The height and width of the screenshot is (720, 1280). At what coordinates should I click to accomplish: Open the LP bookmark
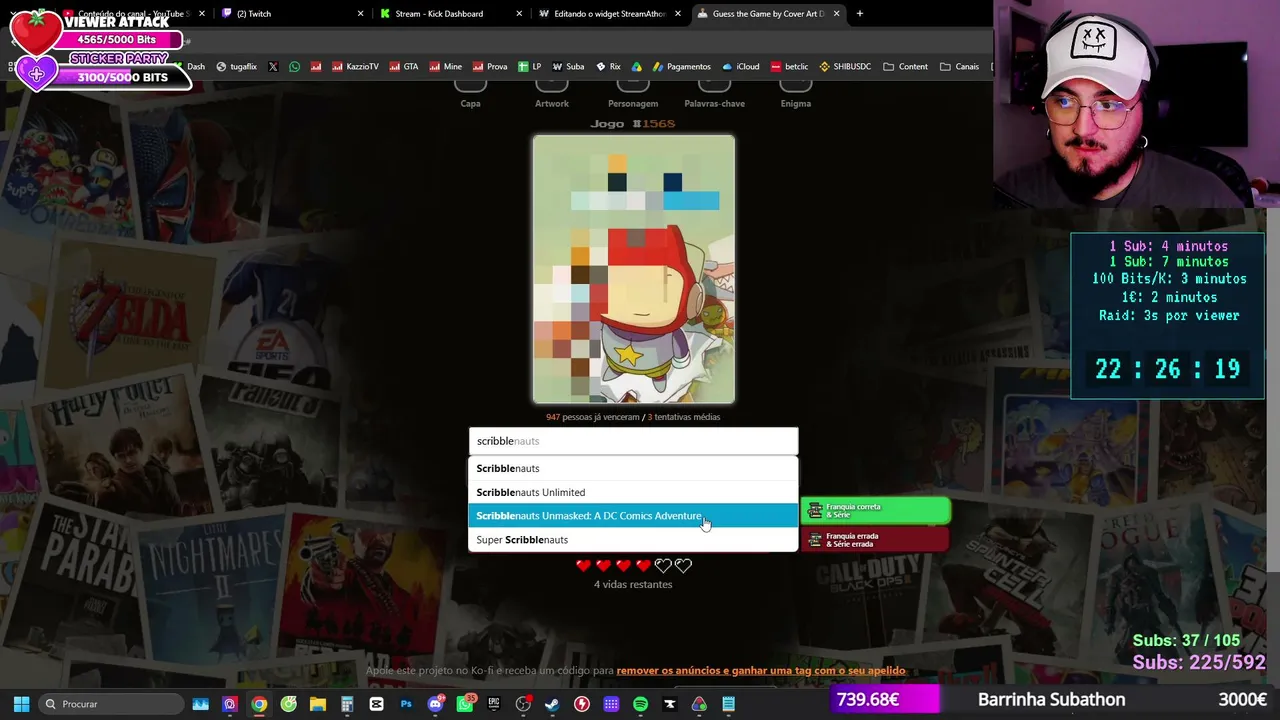[530, 67]
